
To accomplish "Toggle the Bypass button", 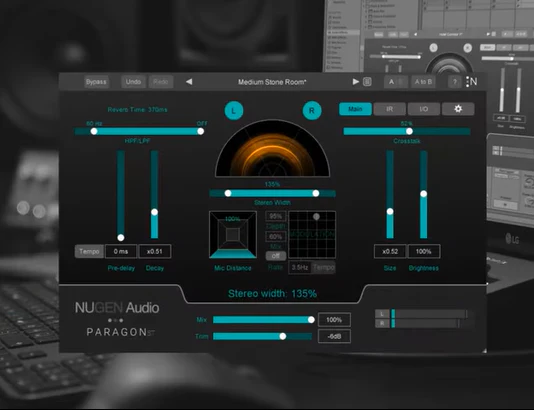I will (x=96, y=82).
